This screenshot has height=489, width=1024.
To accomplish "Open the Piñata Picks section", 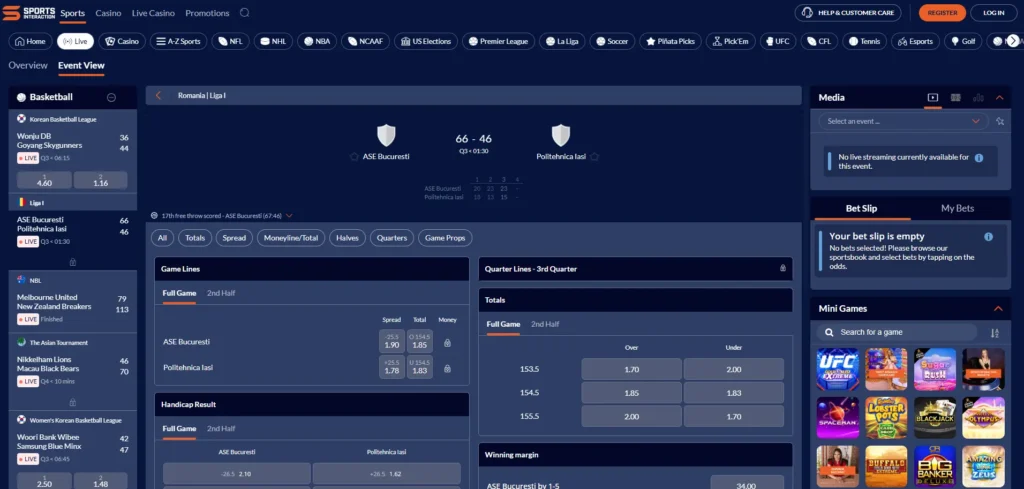I will click(x=670, y=41).
